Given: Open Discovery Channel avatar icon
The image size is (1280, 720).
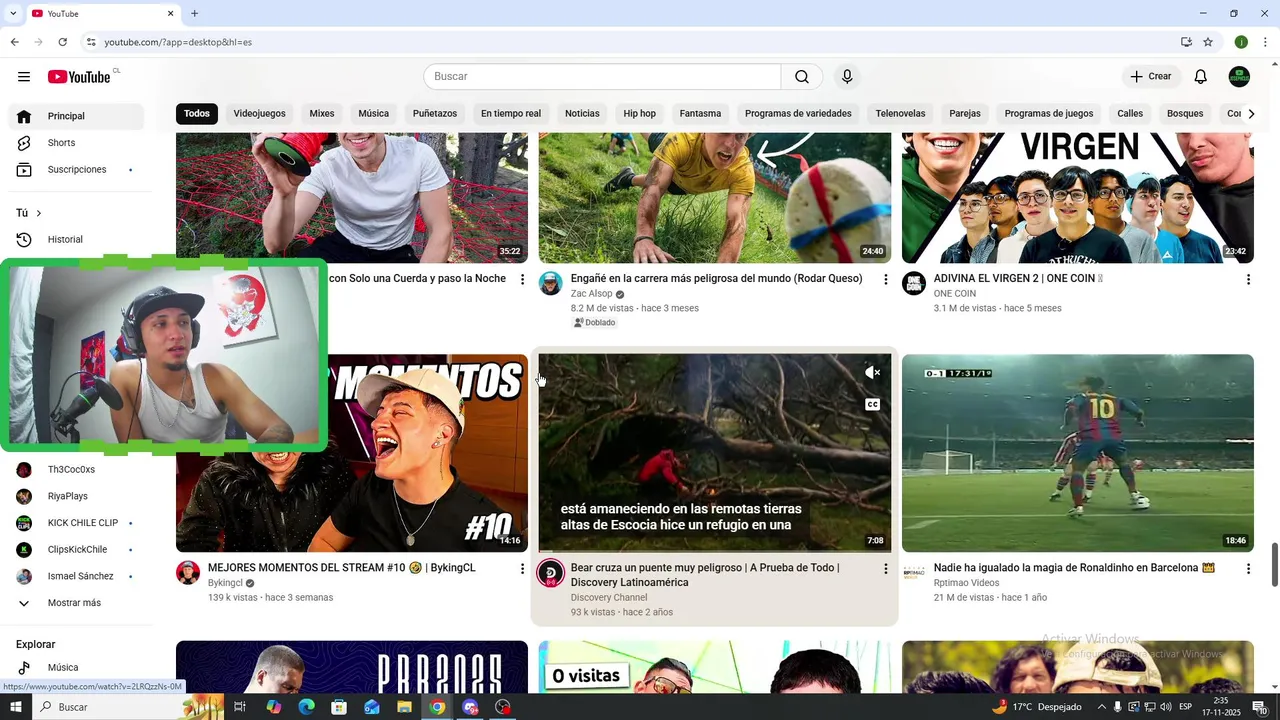Looking at the screenshot, I should [x=551, y=573].
